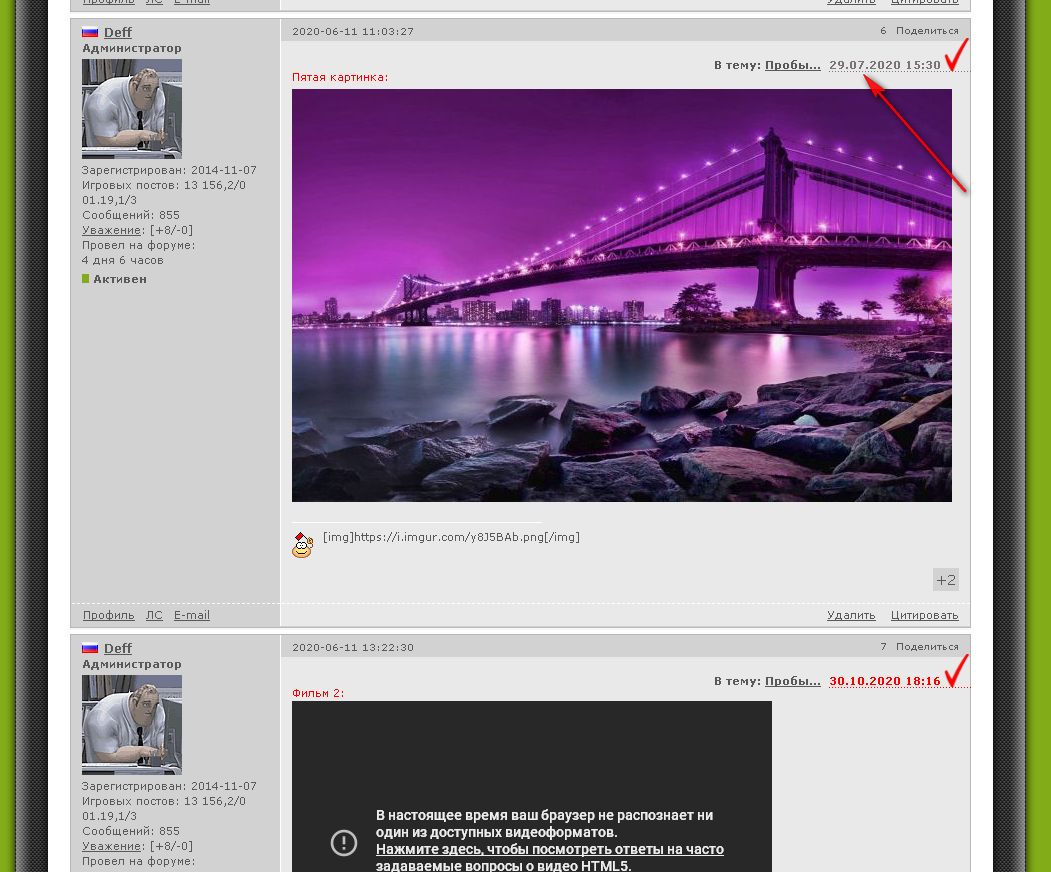The image size is (1051, 872).
Task: Open Deff profile name in post 7
Action: pyautogui.click(x=117, y=648)
